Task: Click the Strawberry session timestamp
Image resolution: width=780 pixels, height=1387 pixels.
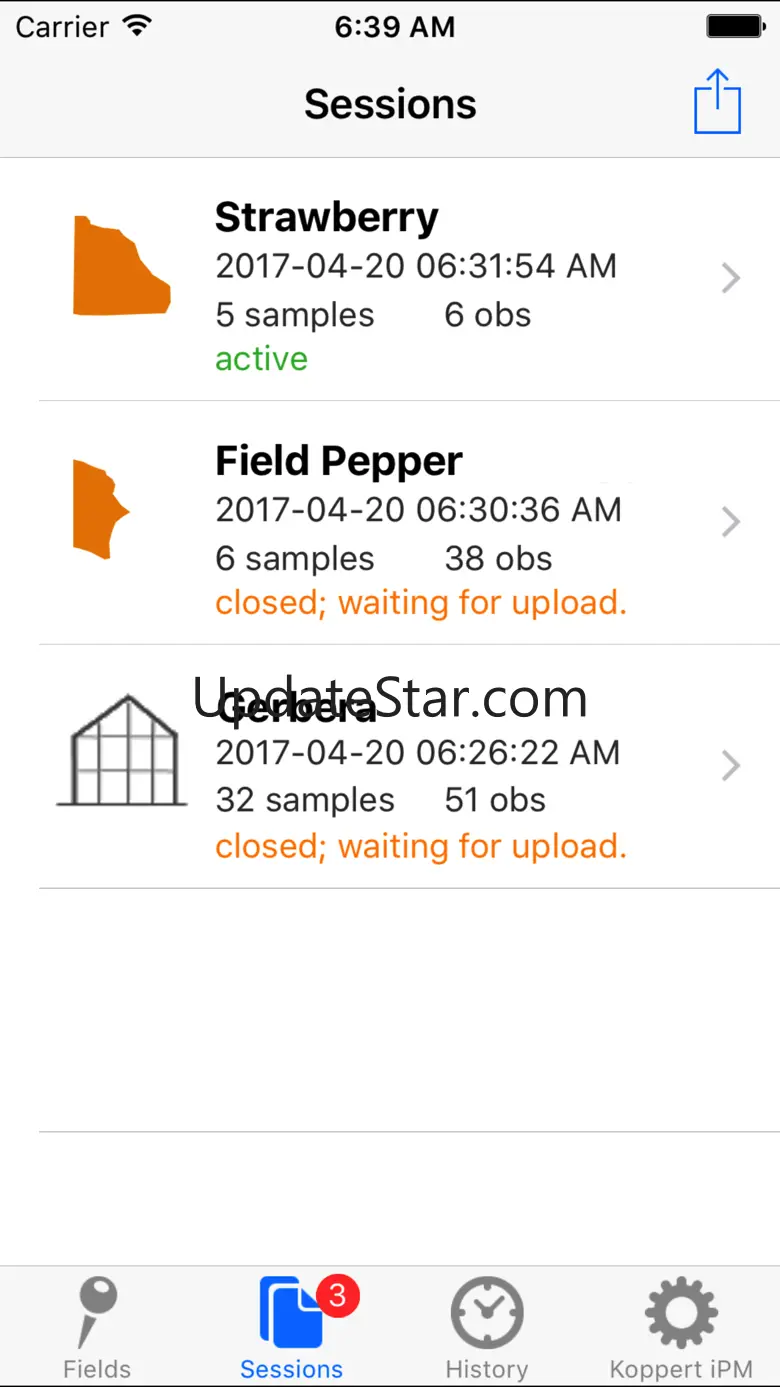Action: (x=416, y=266)
